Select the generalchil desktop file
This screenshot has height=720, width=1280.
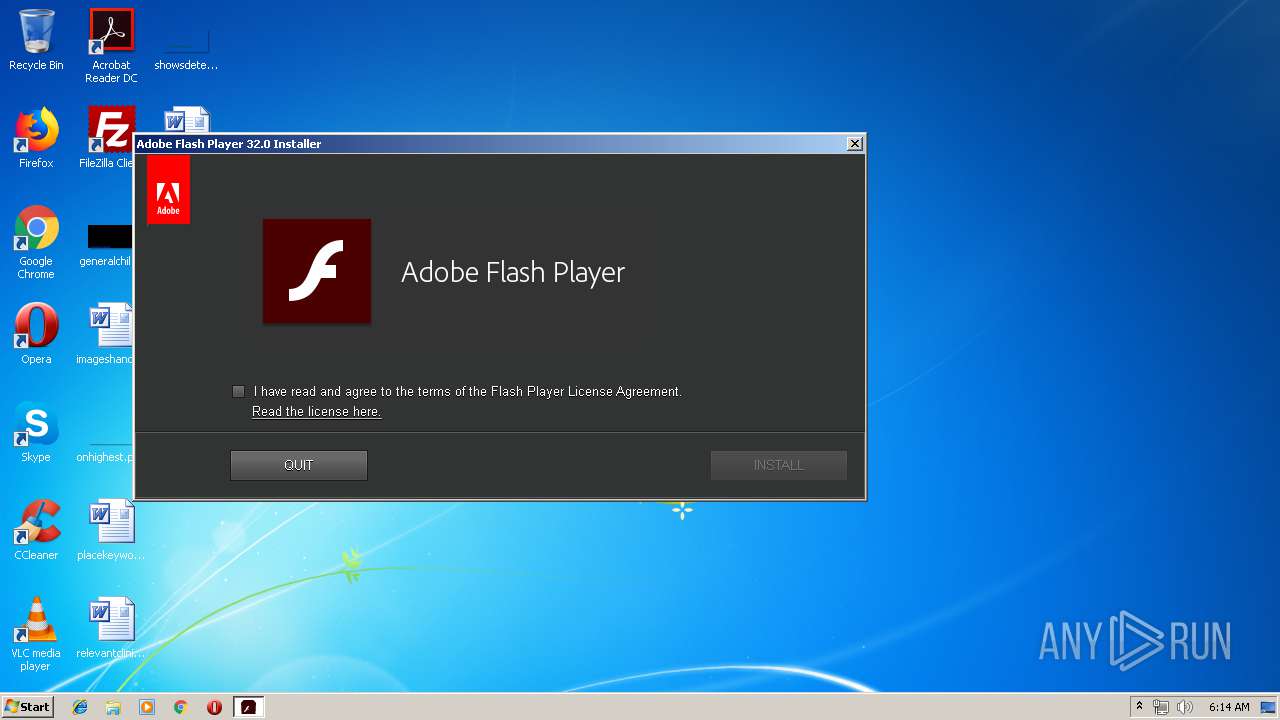106,245
